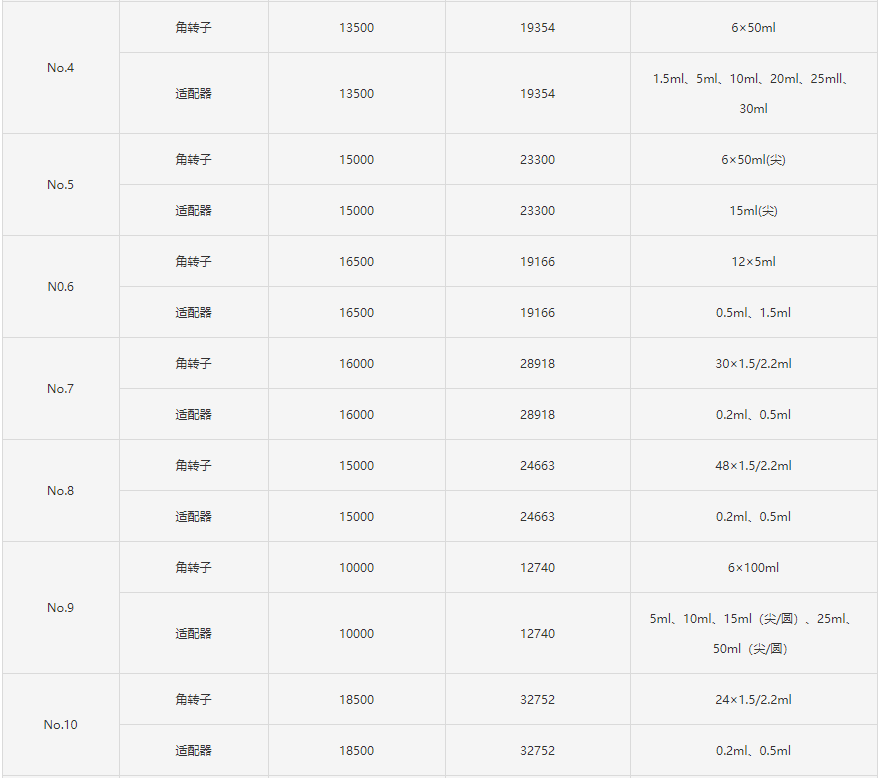Image resolution: width=881 pixels, height=778 pixels.
Task: Click the 48×1.5/2.2ml capacity cell
Action: coord(753,466)
